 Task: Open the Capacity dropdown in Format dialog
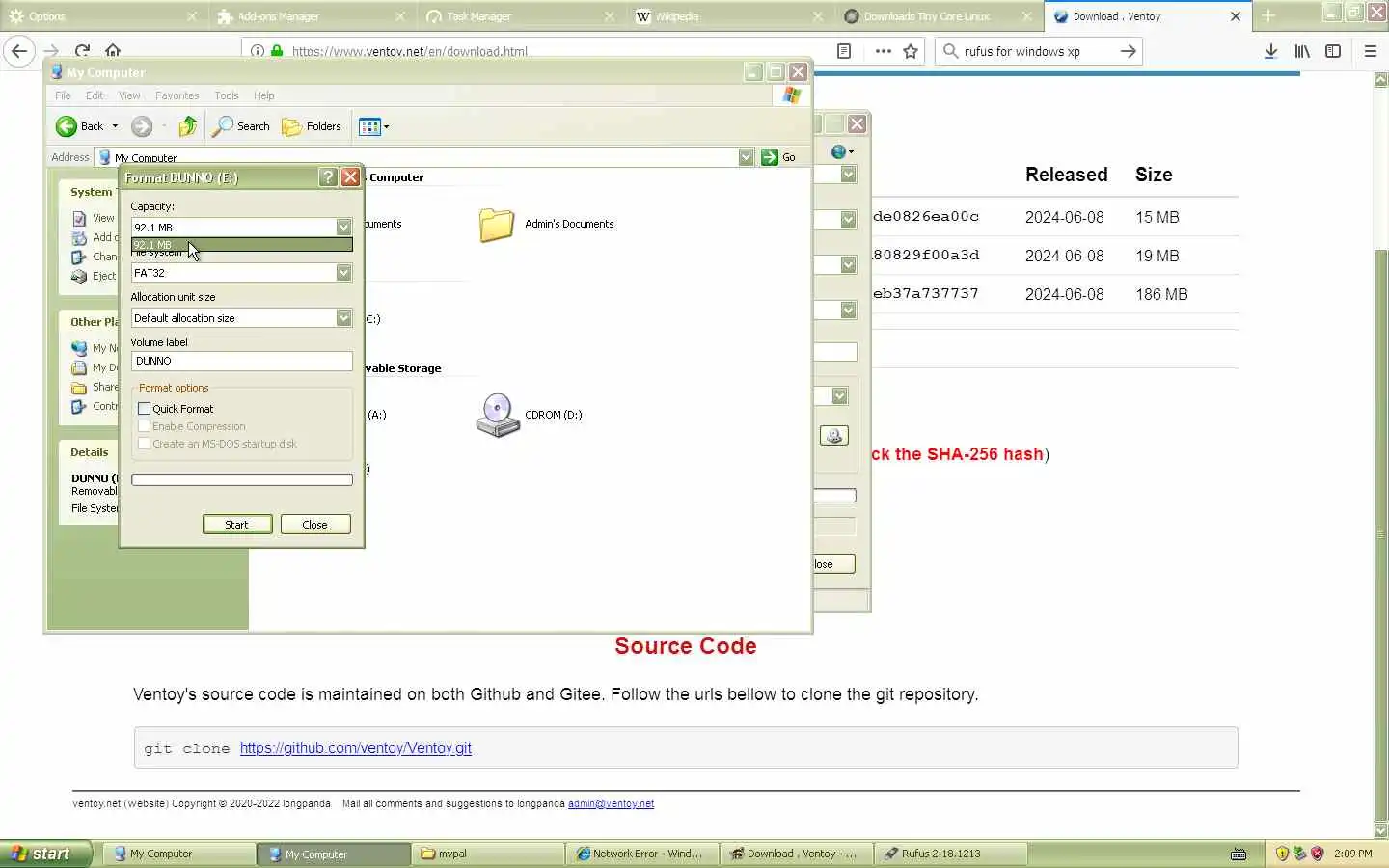pos(343,227)
